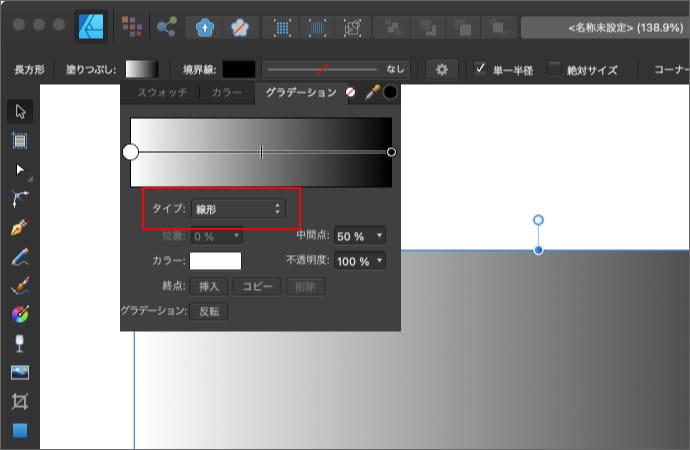Switch to the カラー tab
690x450 pixels.
coord(226,93)
